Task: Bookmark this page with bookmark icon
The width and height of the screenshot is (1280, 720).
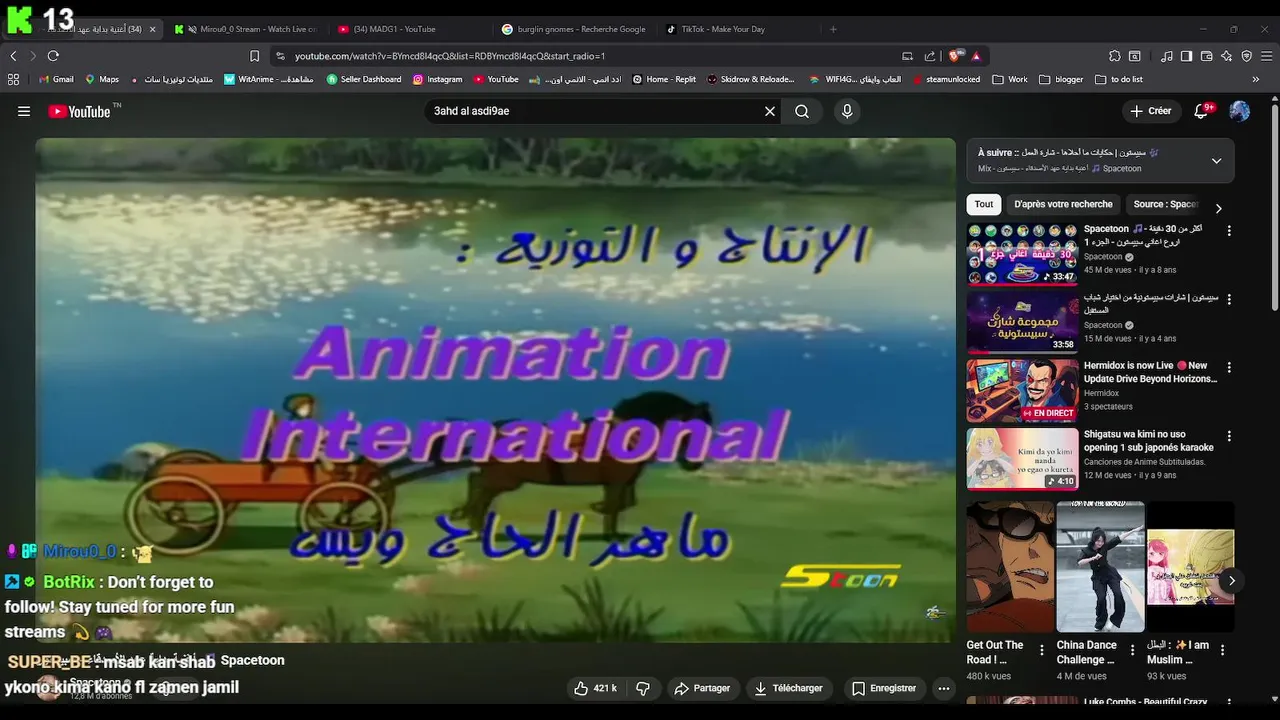Action: coord(254,56)
